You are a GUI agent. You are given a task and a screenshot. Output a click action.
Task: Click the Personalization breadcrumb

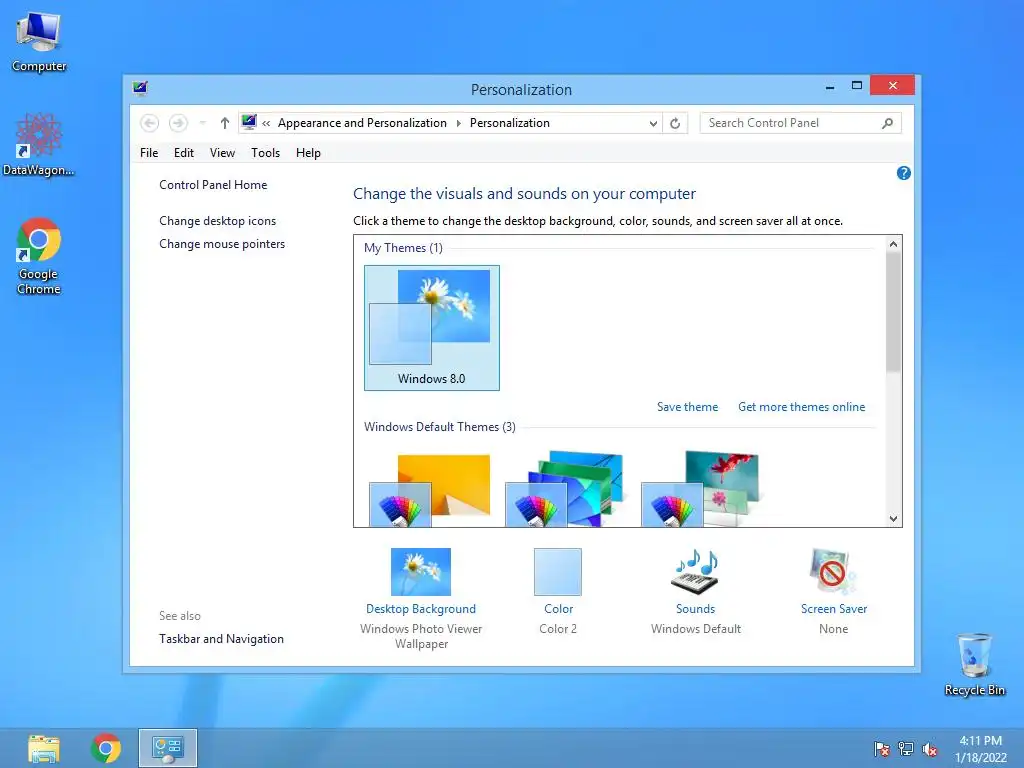pos(509,123)
